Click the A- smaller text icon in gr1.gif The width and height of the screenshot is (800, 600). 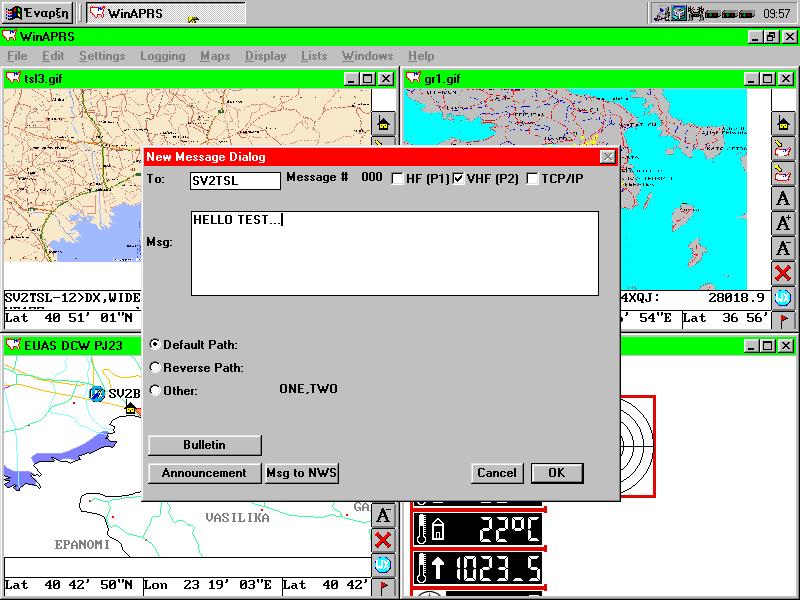[x=783, y=248]
